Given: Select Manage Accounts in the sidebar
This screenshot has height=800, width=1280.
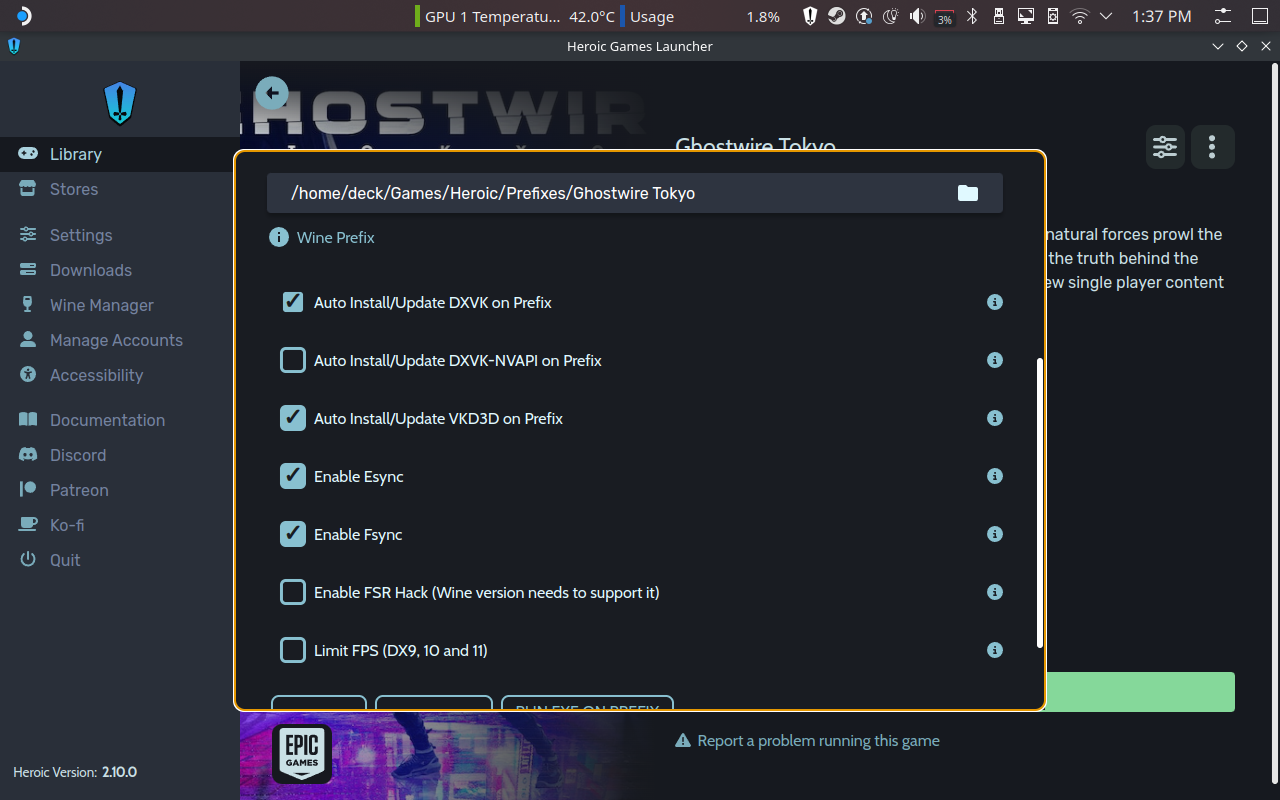Looking at the screenshot, I should [116, 340].
